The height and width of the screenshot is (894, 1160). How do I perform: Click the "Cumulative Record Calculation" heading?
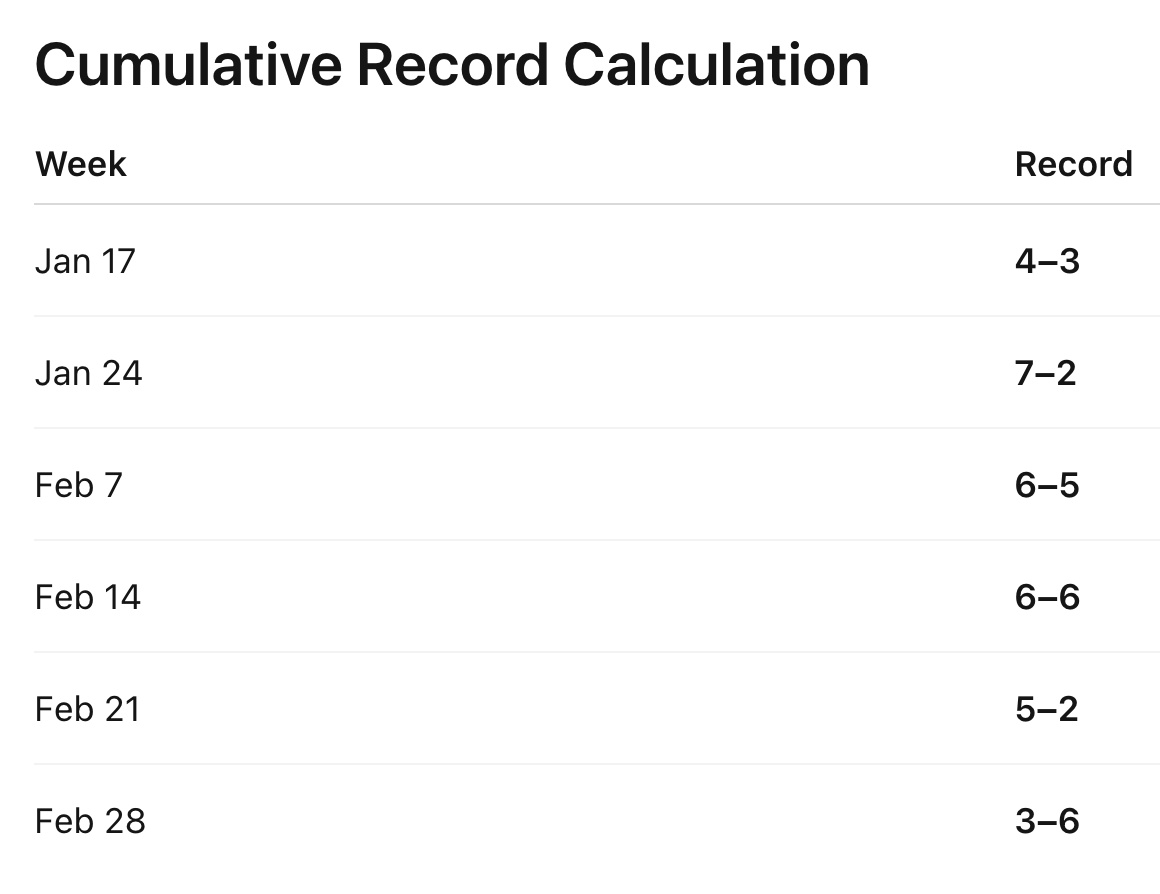pos(452,66)
